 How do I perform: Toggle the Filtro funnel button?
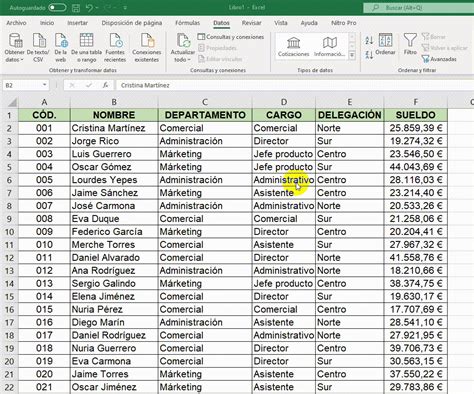410,44
